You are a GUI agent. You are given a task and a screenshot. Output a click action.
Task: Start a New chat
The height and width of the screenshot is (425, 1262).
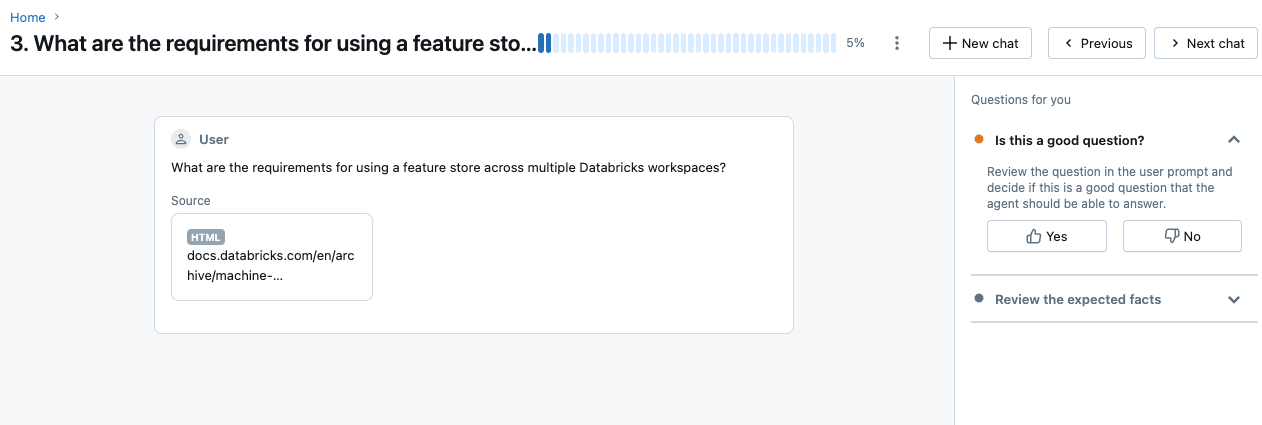[980, 43]
